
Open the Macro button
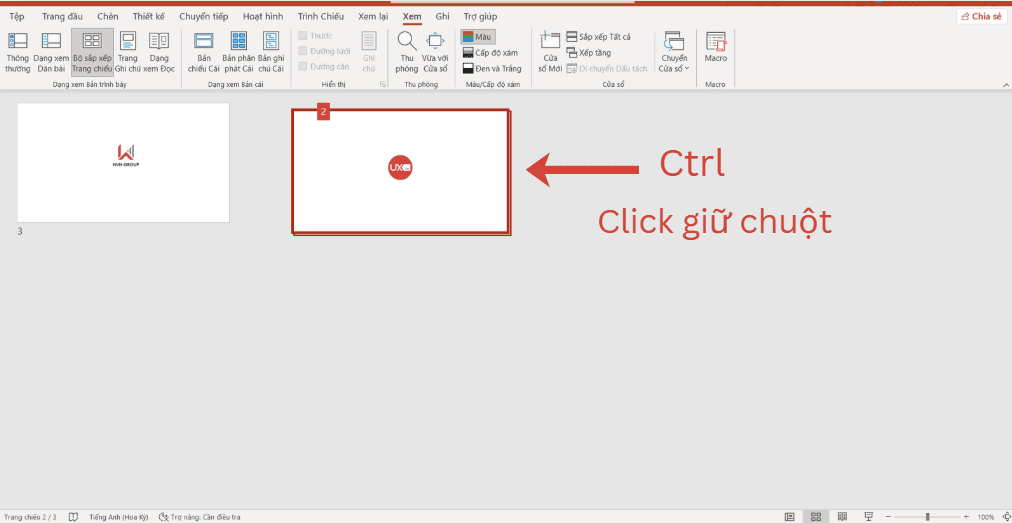click(716, 46)
